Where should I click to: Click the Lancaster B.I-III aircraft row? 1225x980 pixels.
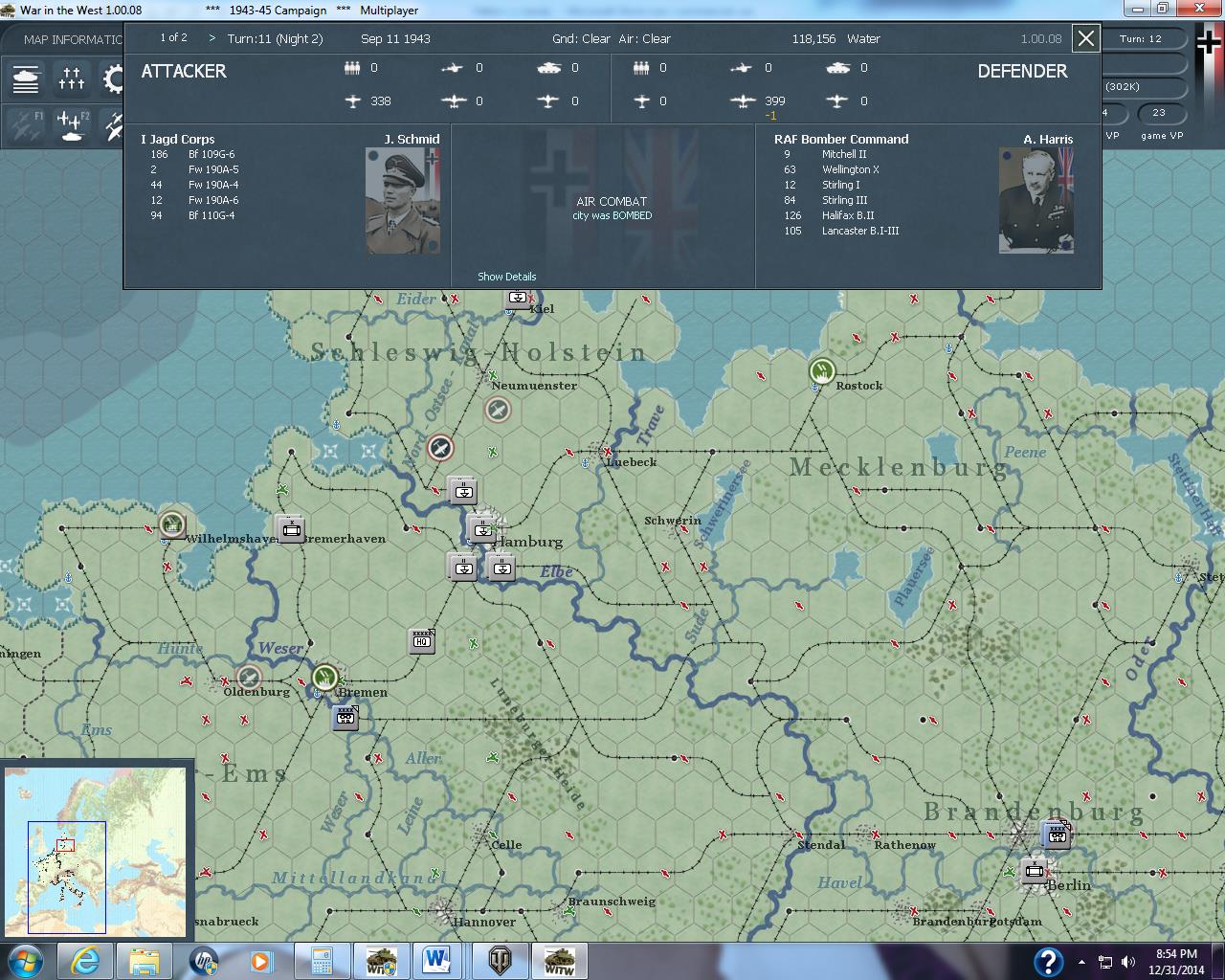[841, 231]
